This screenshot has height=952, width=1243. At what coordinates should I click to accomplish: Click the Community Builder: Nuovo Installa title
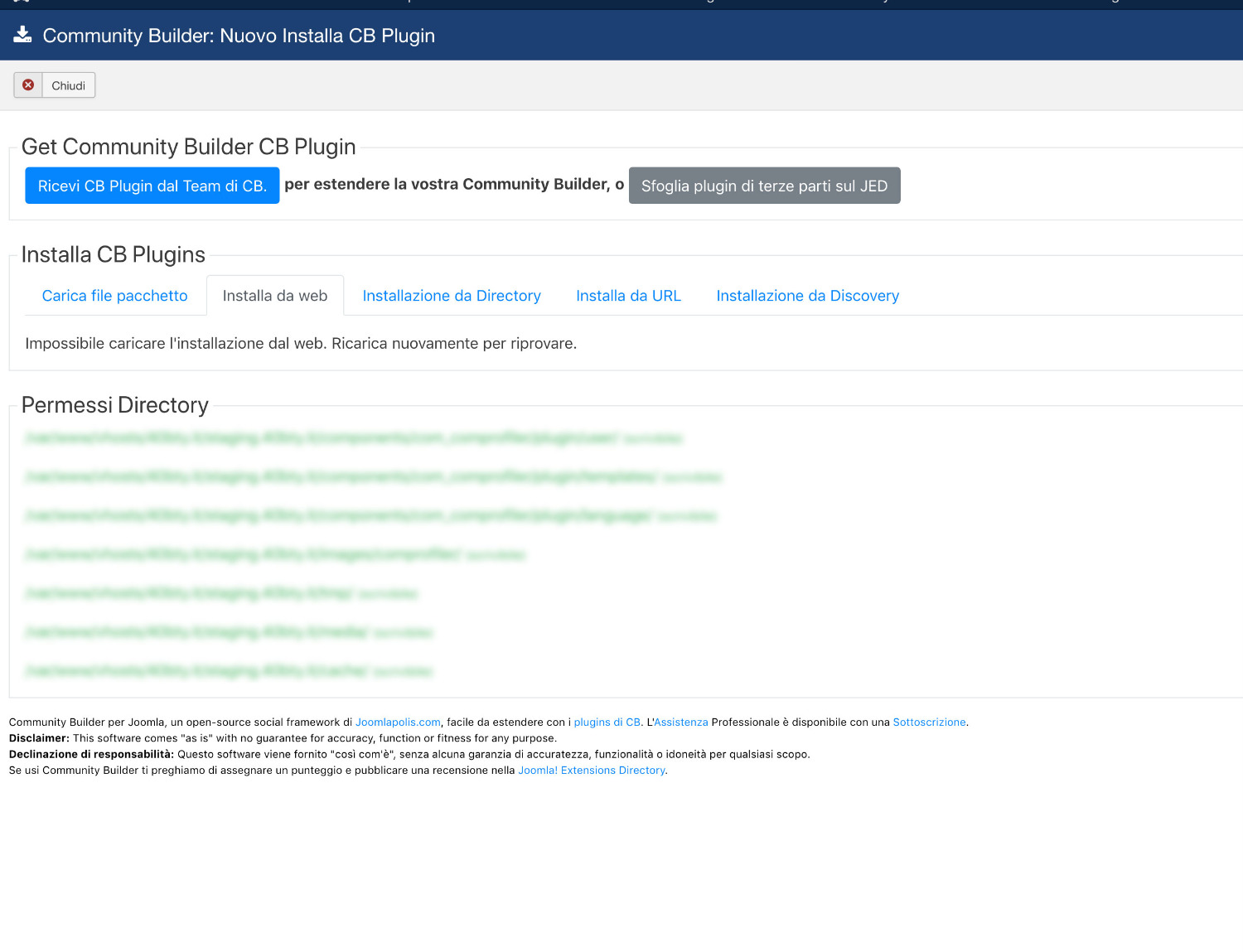pos(239,36)
